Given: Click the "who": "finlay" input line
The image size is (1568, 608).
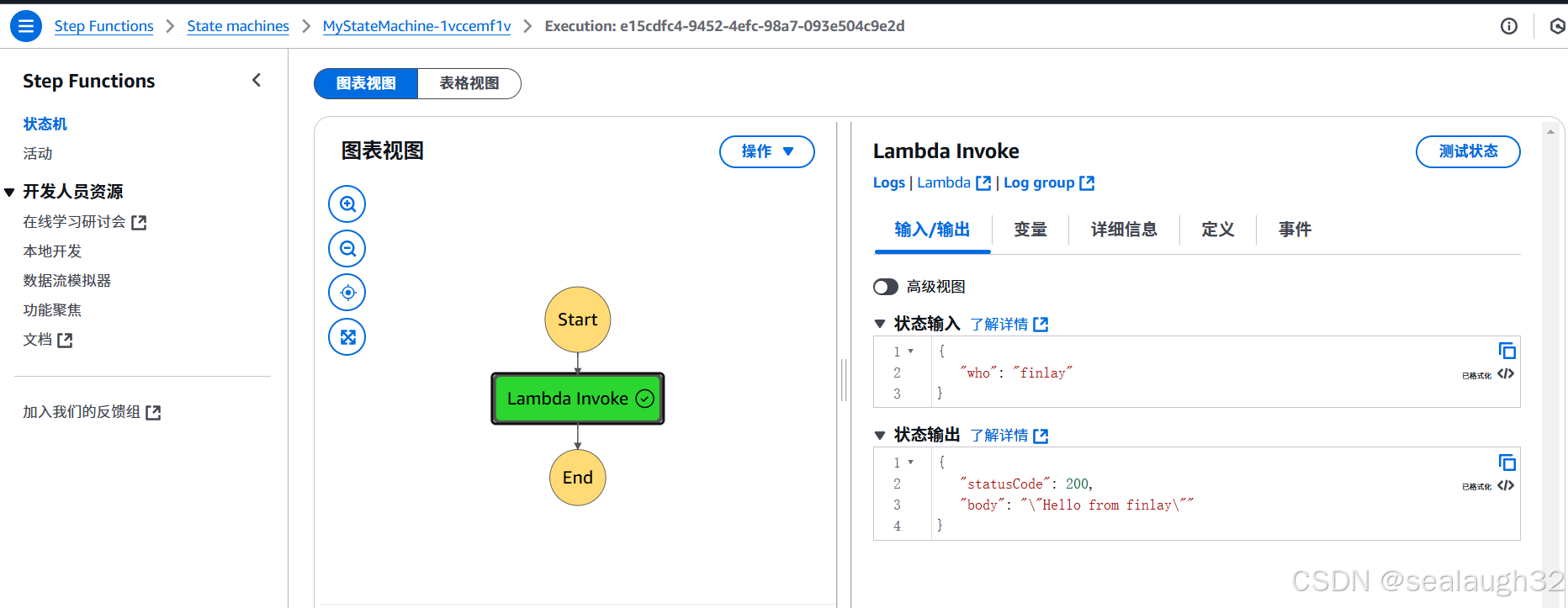Looking at the screenshot, I should 1015,373.
